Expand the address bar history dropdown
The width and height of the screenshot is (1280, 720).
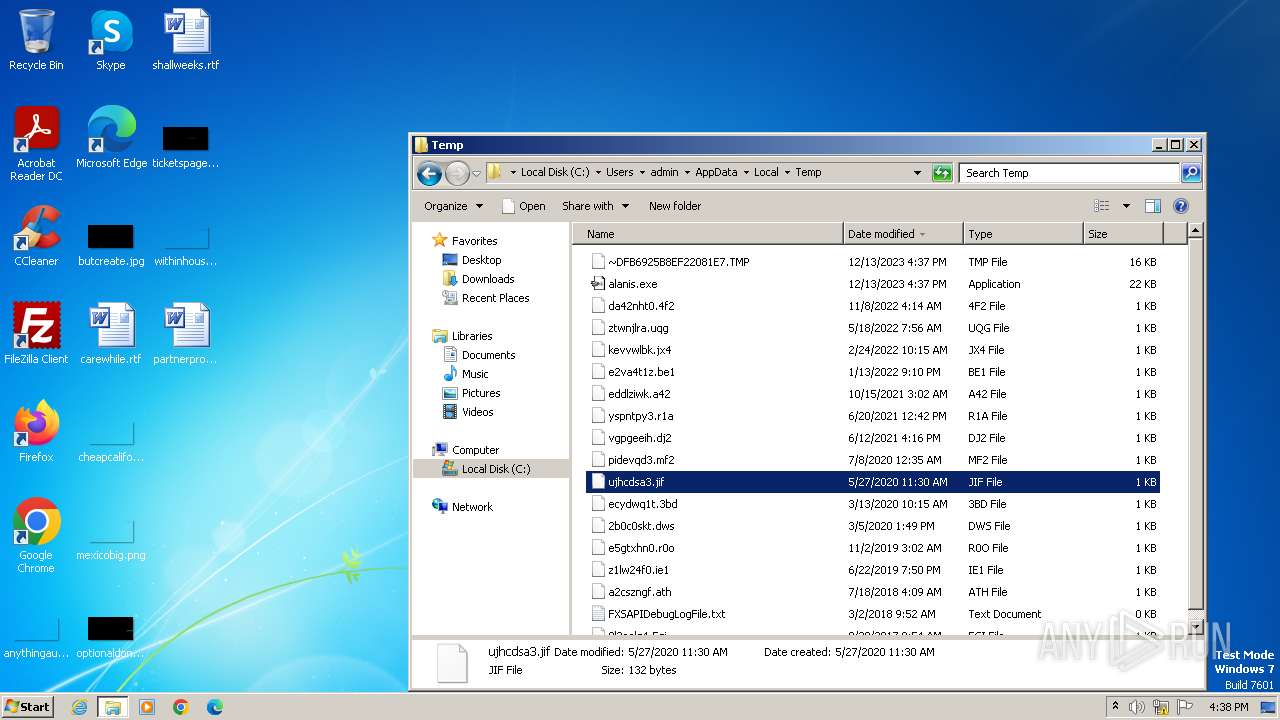click(917, 173)
